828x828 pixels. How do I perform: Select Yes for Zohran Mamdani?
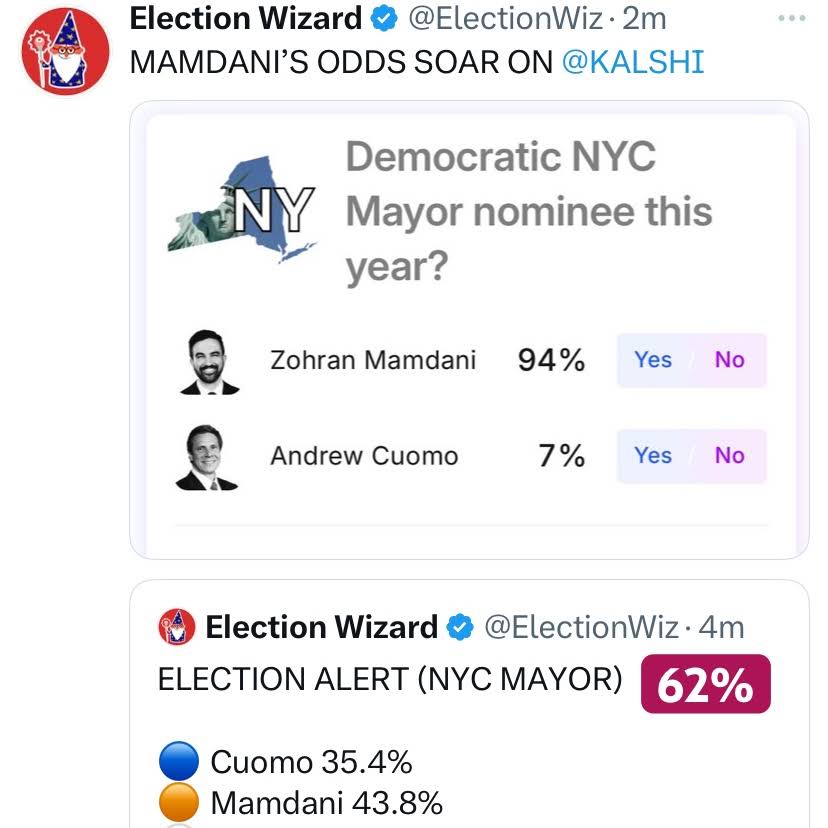pyautogui.click(x=653, y=360)
